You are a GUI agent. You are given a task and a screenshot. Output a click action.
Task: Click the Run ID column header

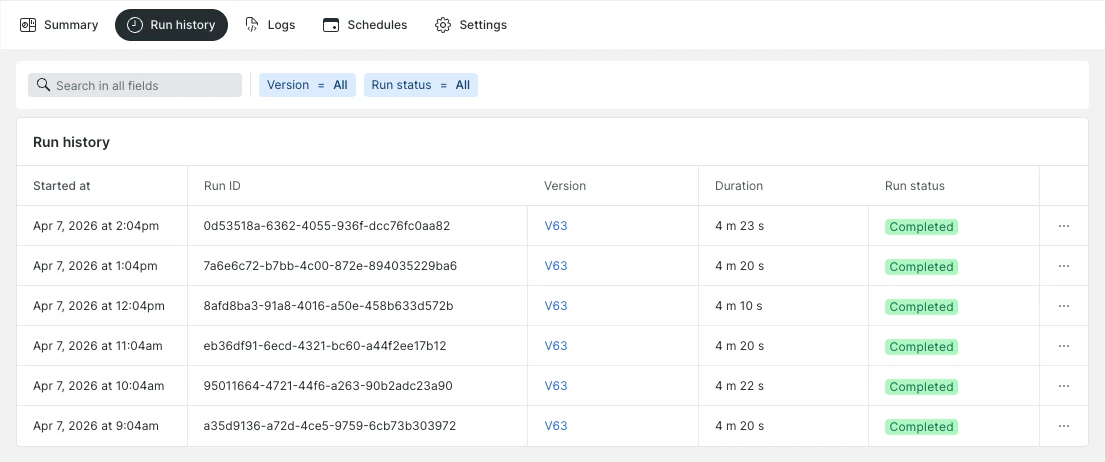click(x=222, y=186)
